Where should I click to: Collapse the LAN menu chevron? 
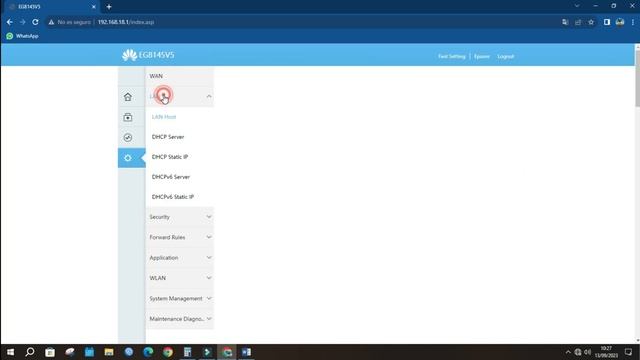[x=209, y=96]
